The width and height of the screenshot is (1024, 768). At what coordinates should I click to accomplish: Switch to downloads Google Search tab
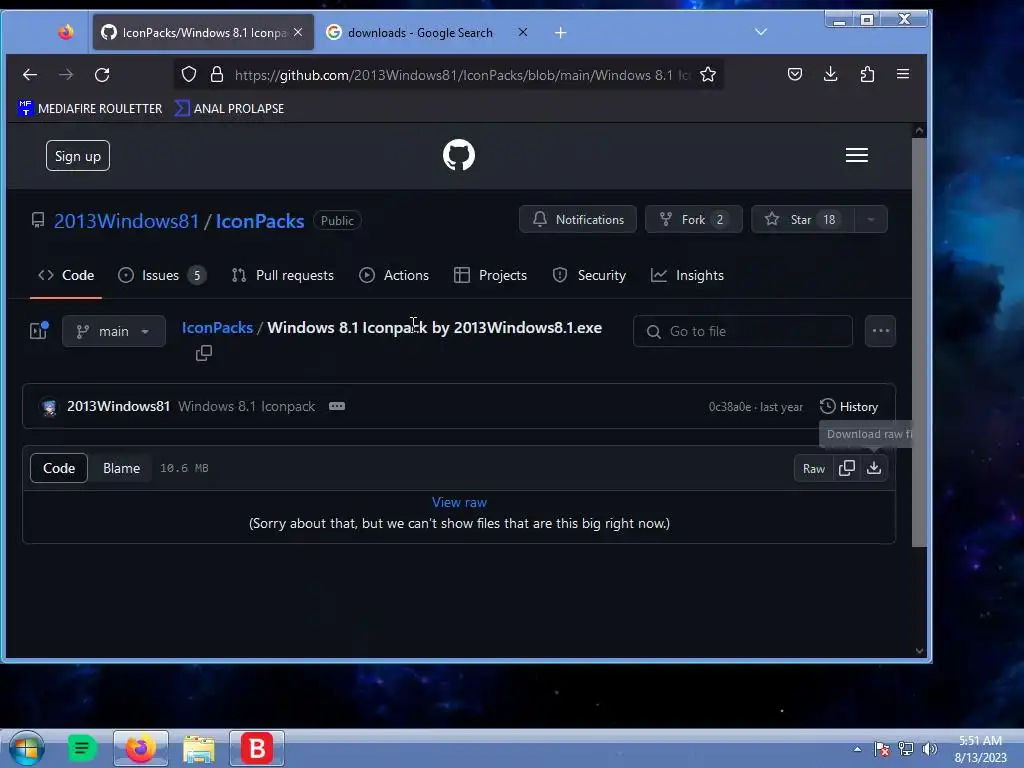[421, 33]
